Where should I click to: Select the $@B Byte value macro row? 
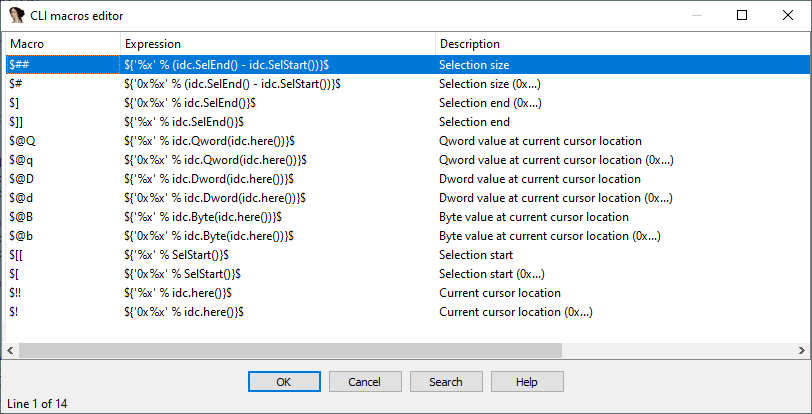pyautogui.click(x=407, y=217)
